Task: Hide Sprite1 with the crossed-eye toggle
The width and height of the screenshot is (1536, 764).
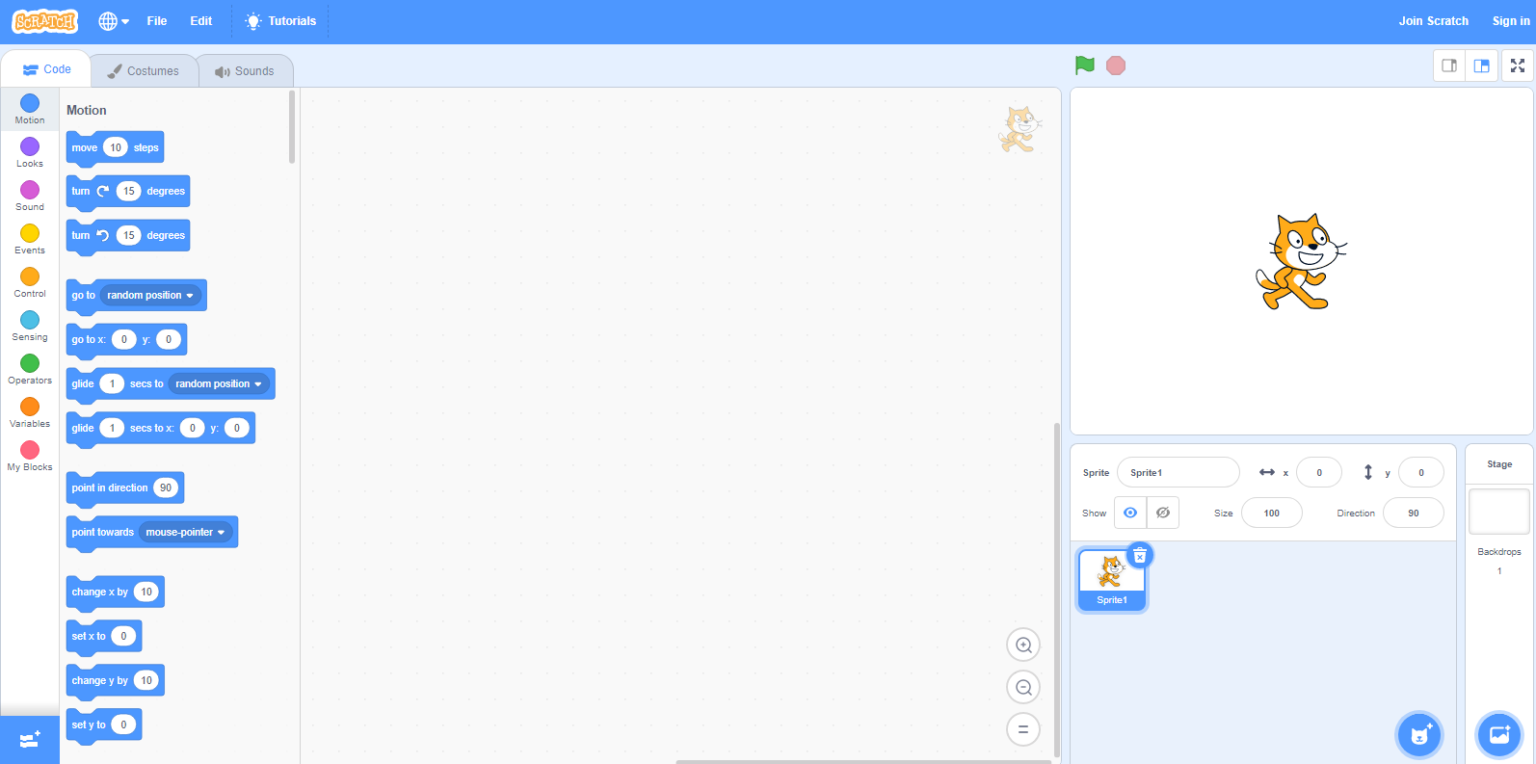Action: coord(1163,512)
